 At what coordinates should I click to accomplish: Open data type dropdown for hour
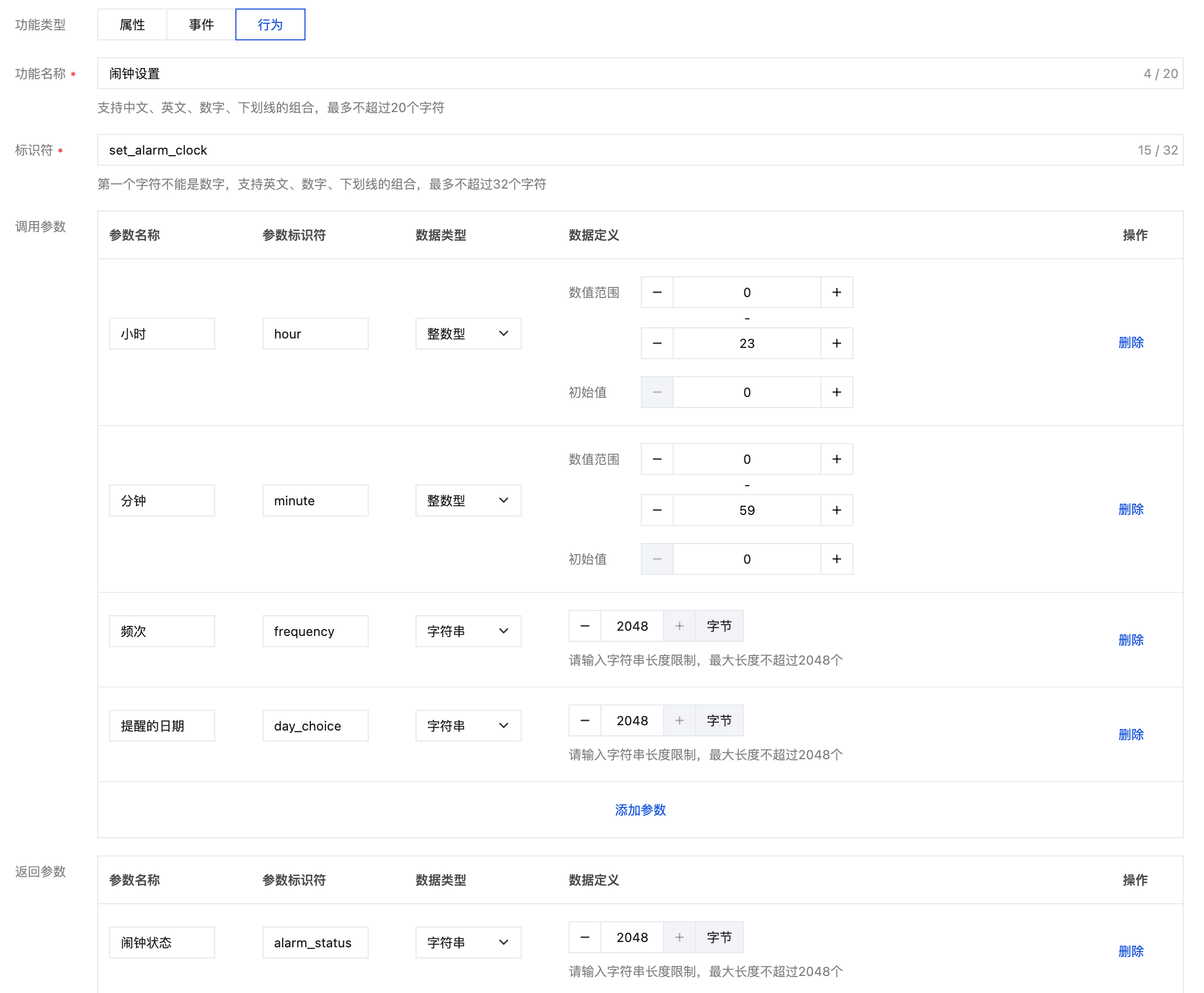pos(468,334)
